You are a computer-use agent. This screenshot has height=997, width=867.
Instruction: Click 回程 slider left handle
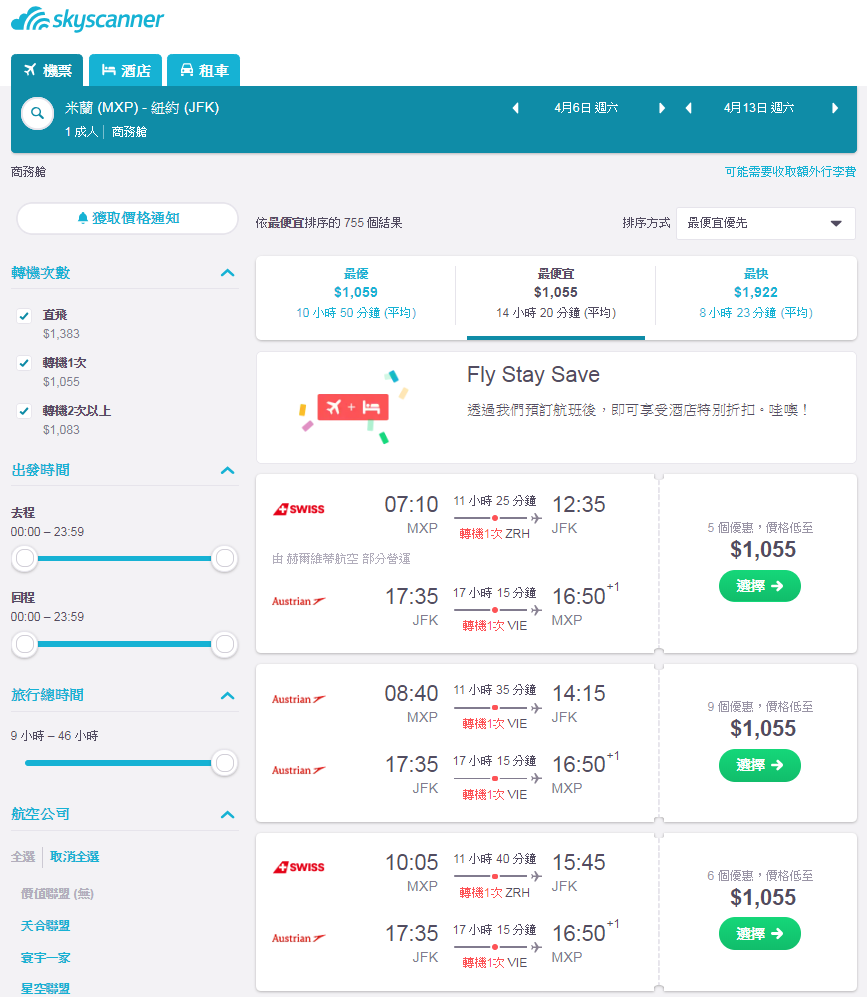click(x=25, y=644)
